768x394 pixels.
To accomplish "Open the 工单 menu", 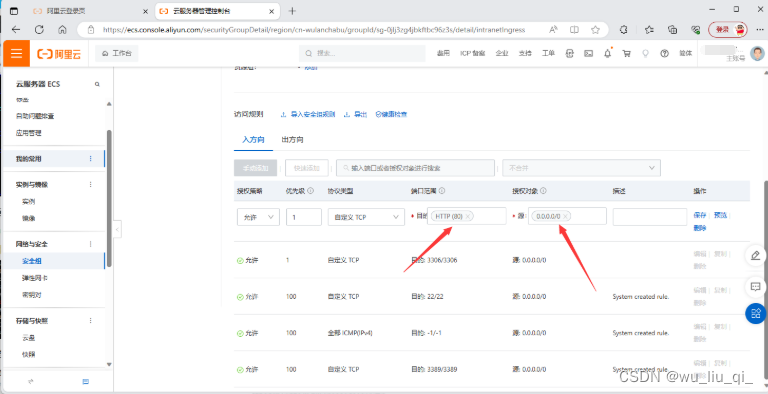I will point(548,54).
